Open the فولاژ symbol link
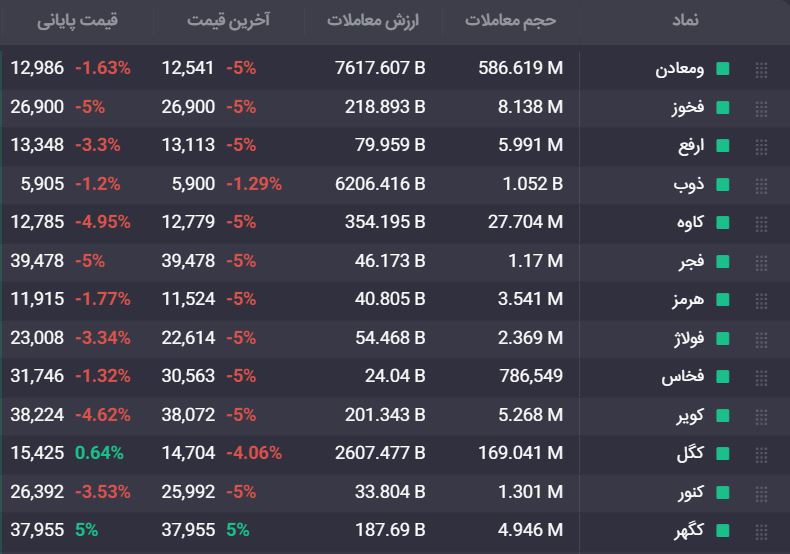Viewport: 790px width, 554px height. (689, 338)
